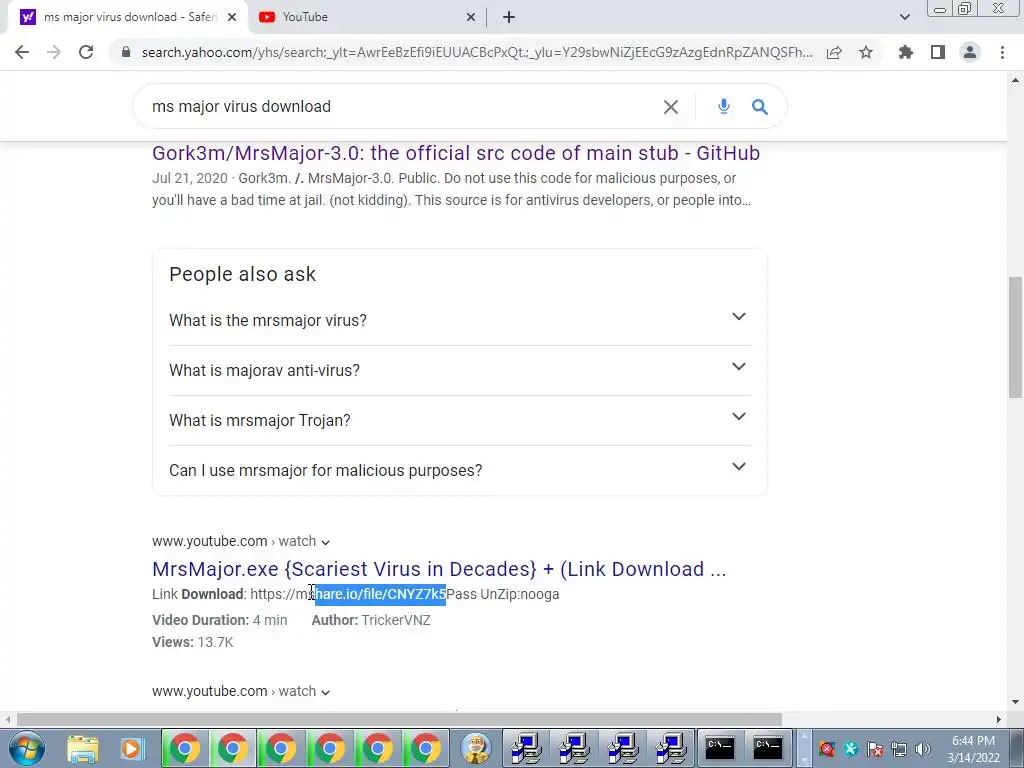Open the Extensions puzzle icon
The width and height of the screenshot is (1024, 768).
pyautogui.click(x=906, y=52)
